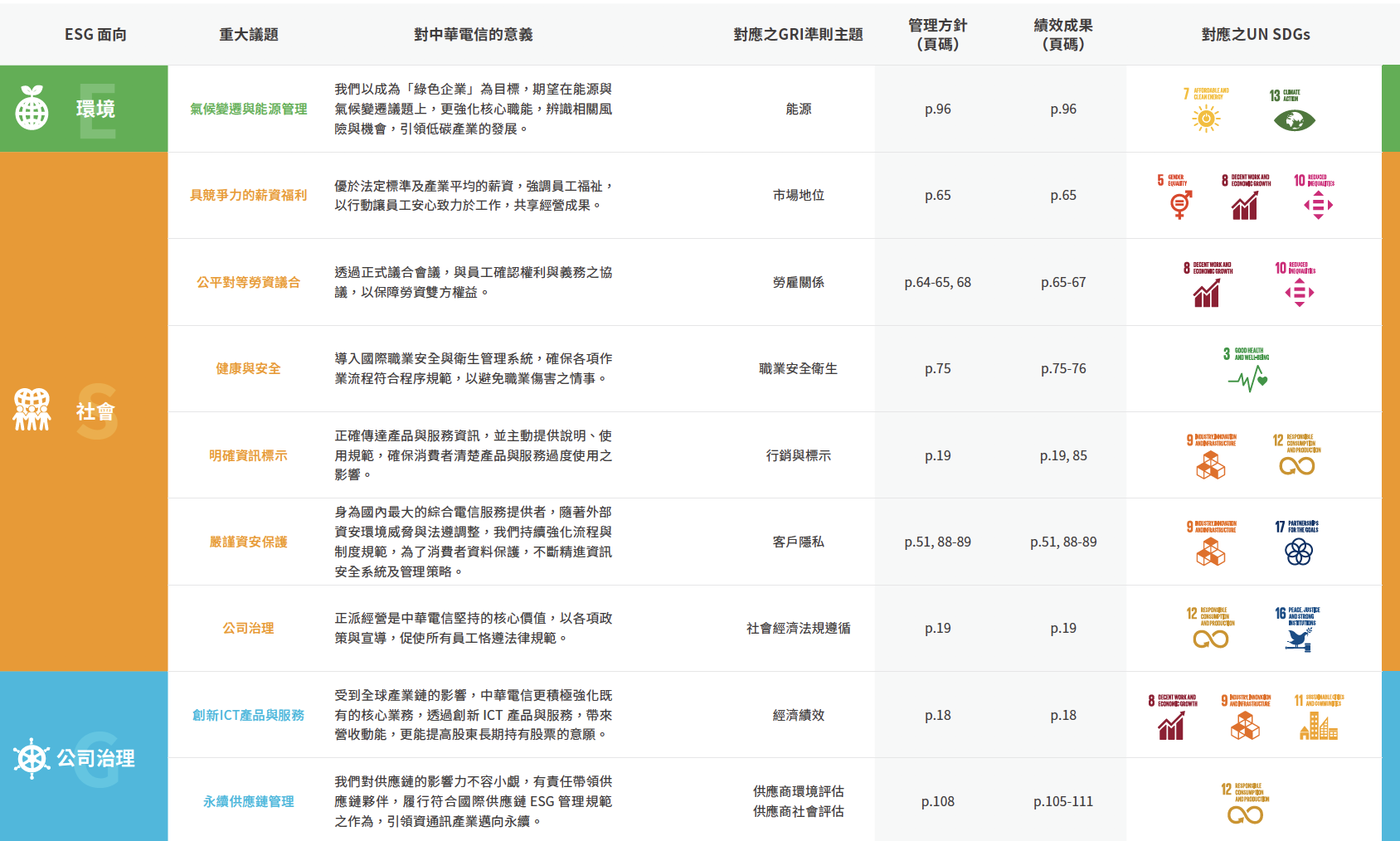Click the 能源 GRI topic cell
This screenshot has width=1400, height=841.
pyautogui.click(x=799, y=109)
